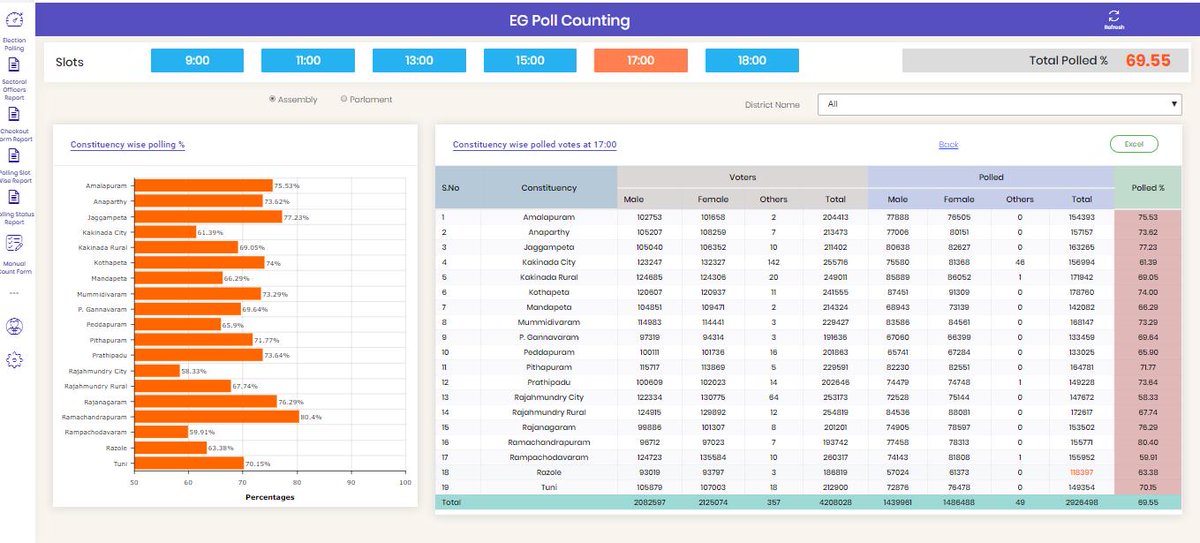This screenshot has width=1200, height=543.
Task: Click the Back link
Action: click(948, 145)
